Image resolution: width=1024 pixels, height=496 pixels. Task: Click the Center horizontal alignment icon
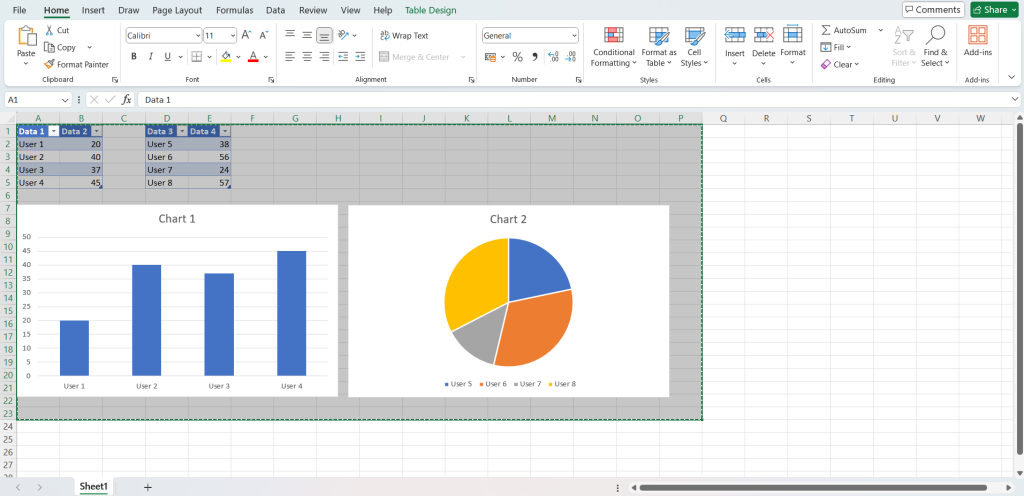coord(307,57)
